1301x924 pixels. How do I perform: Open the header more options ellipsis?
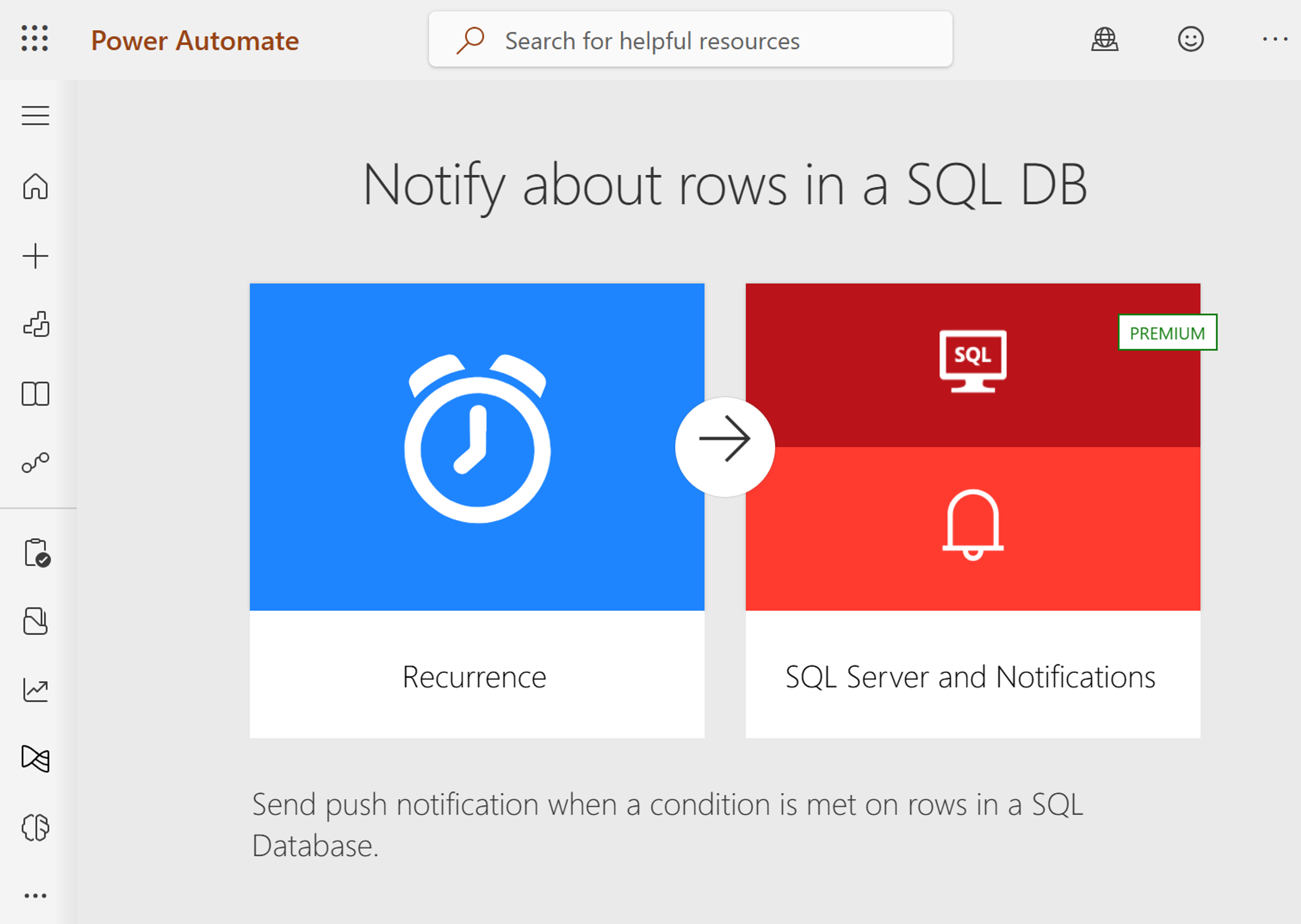tap(1275, 39)
